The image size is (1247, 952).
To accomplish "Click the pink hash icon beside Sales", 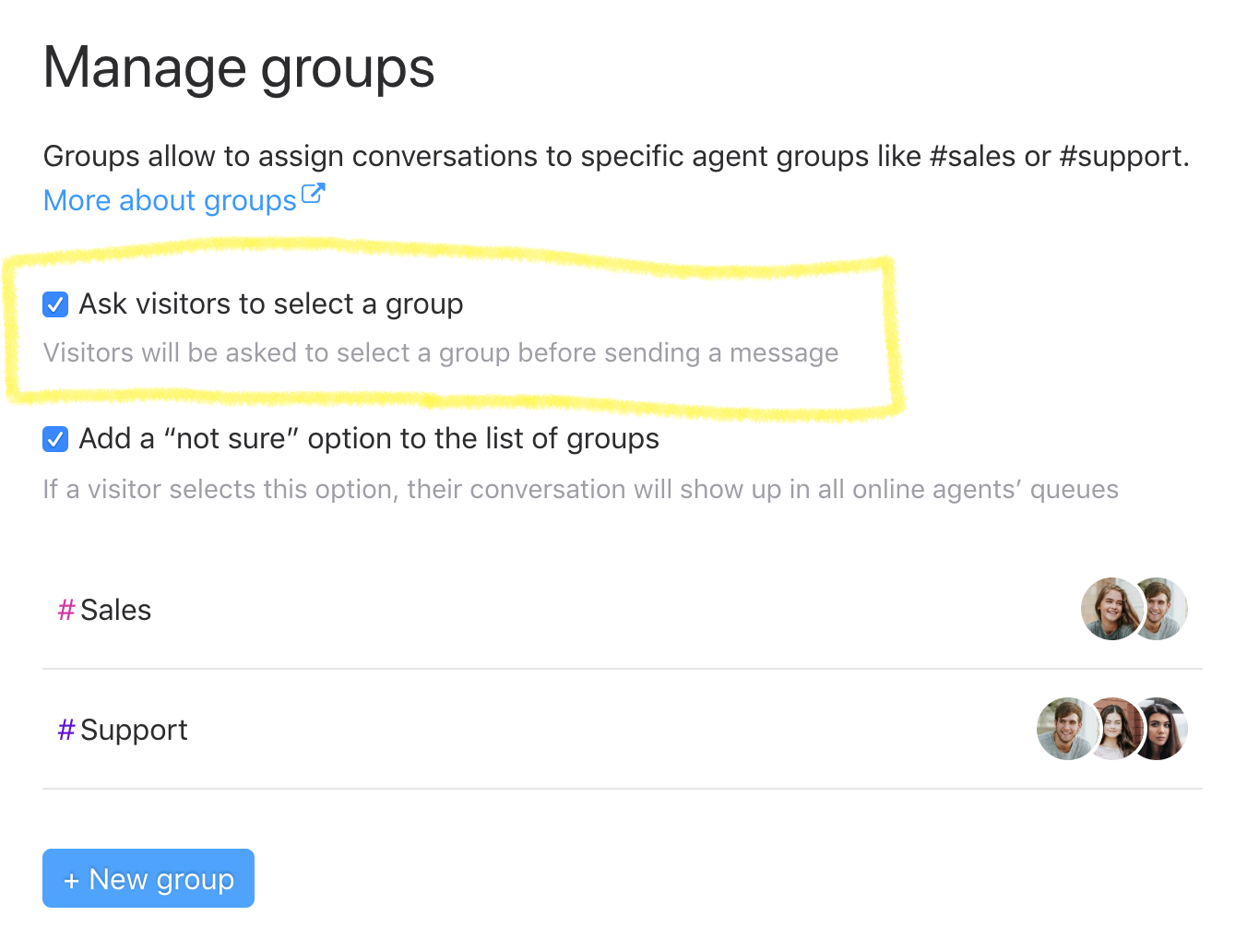I will [66, 610].
